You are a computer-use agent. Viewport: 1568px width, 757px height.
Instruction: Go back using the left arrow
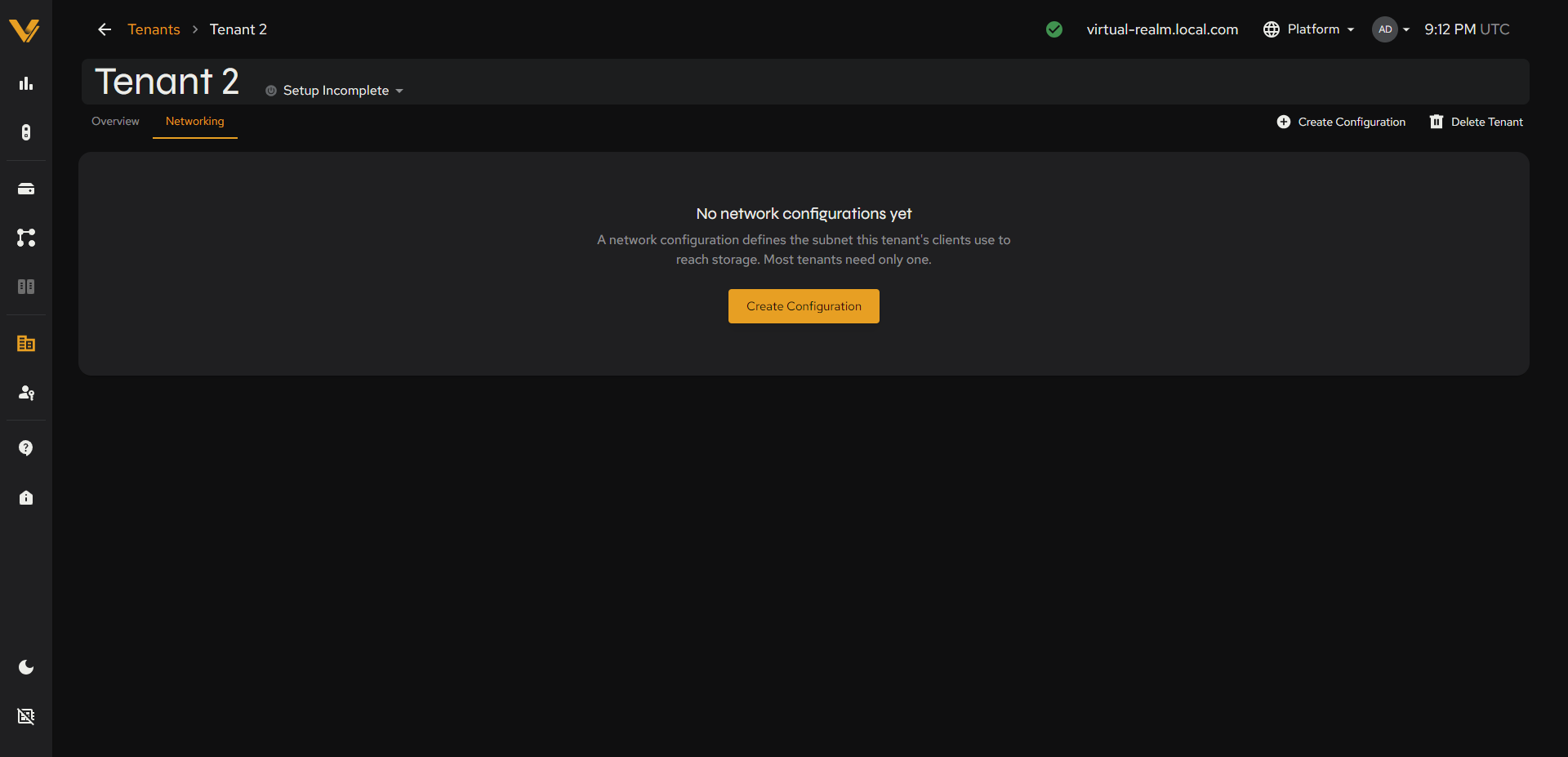point(105,29)
